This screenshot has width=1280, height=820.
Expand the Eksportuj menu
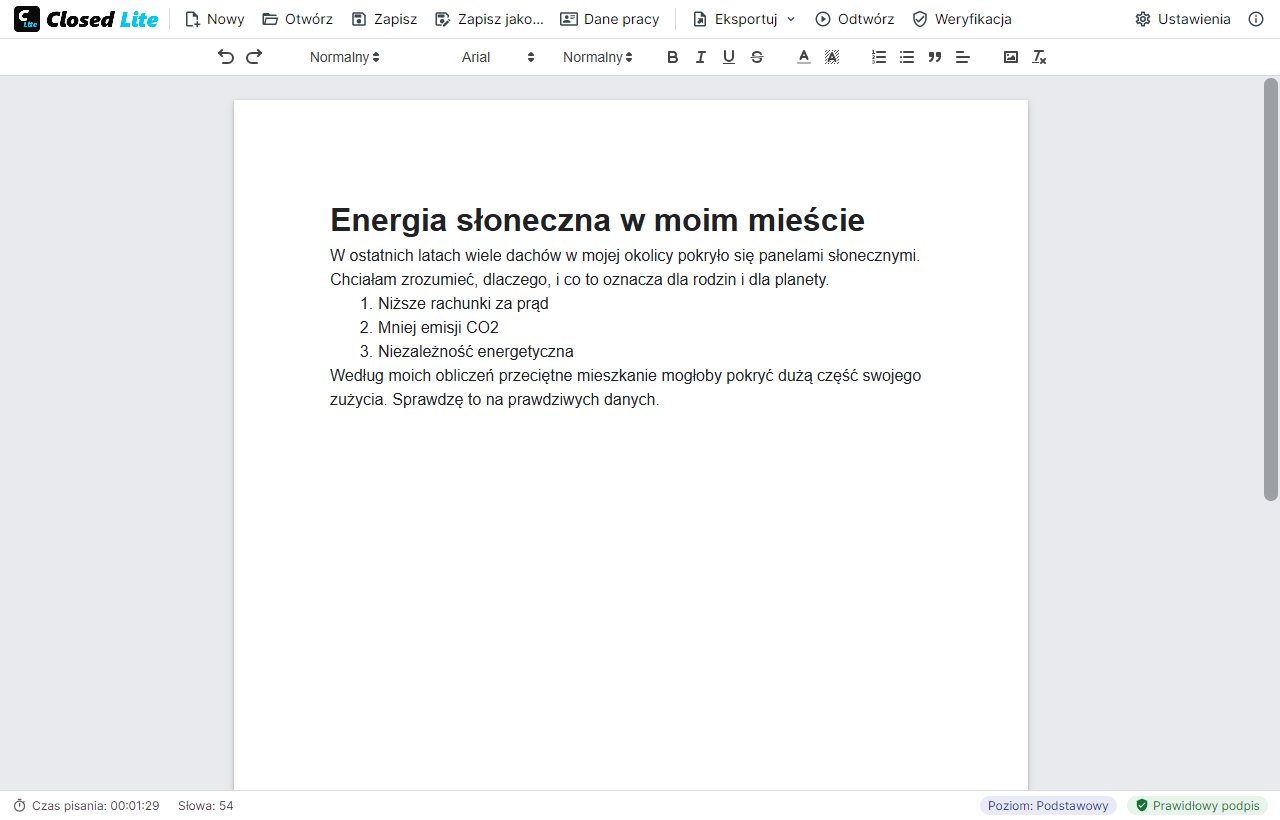click(x=744, y=19)
